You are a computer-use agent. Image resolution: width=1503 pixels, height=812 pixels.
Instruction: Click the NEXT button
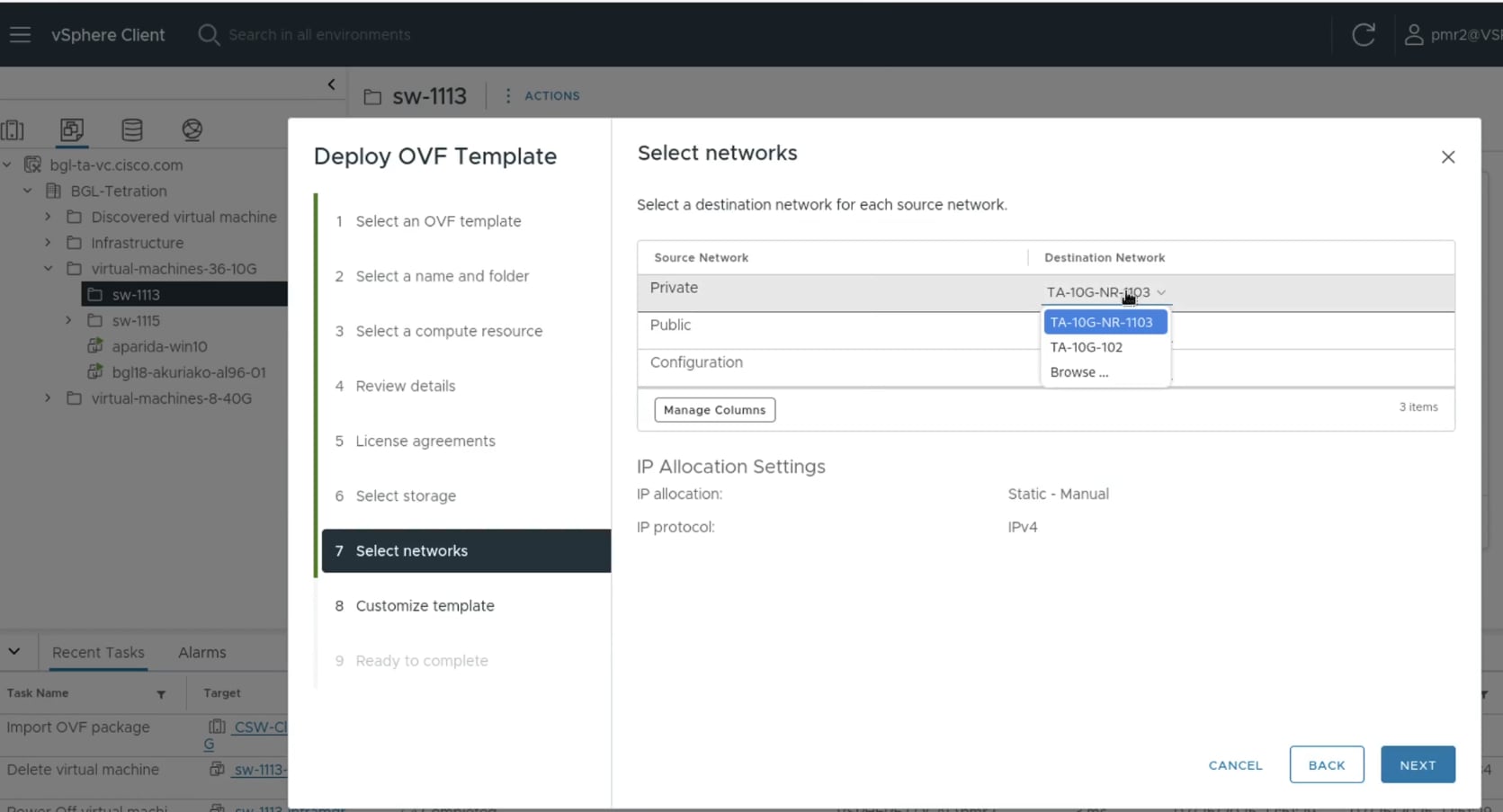coord(1418,764)
